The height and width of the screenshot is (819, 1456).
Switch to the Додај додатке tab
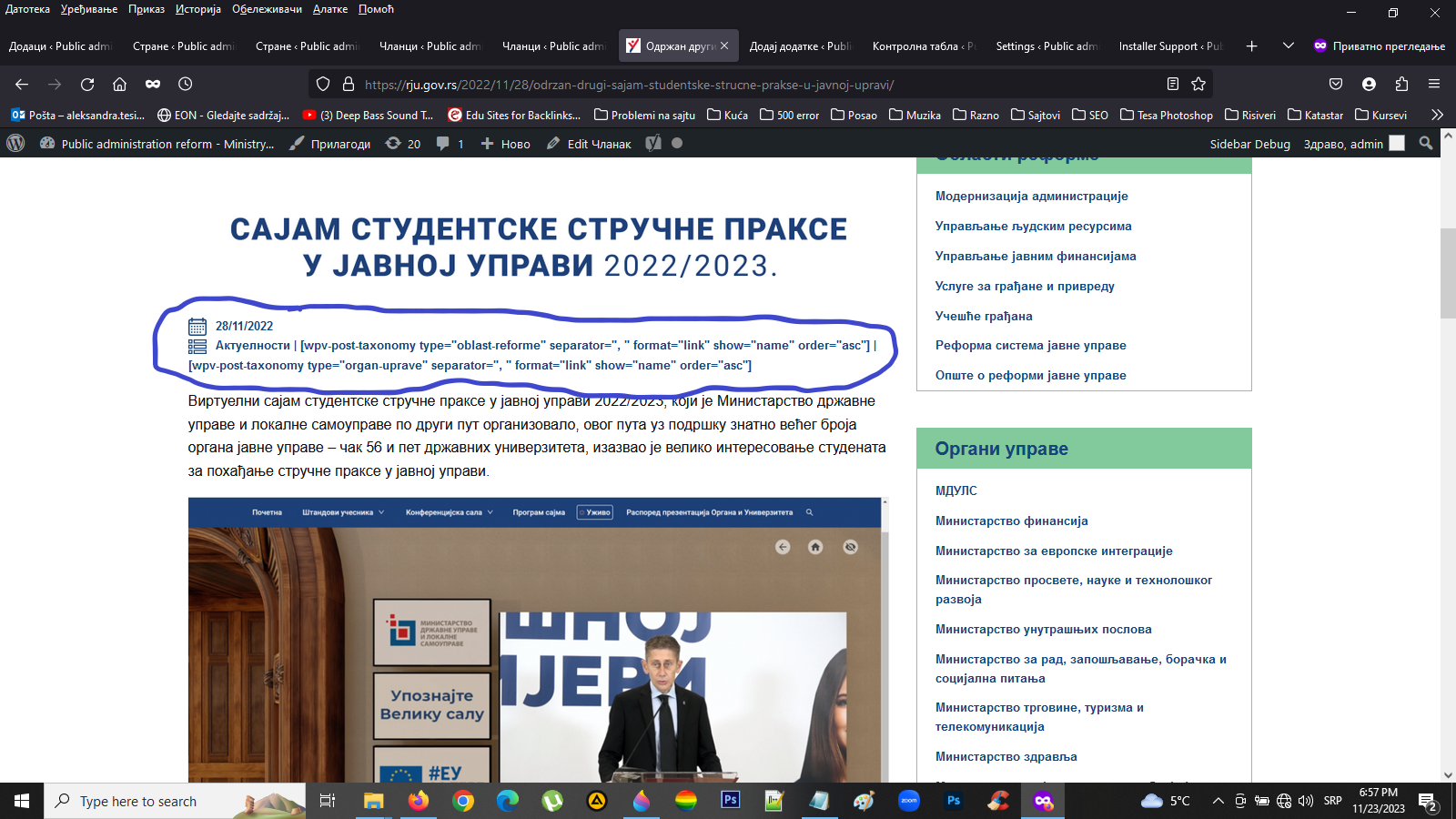point(800,45)
